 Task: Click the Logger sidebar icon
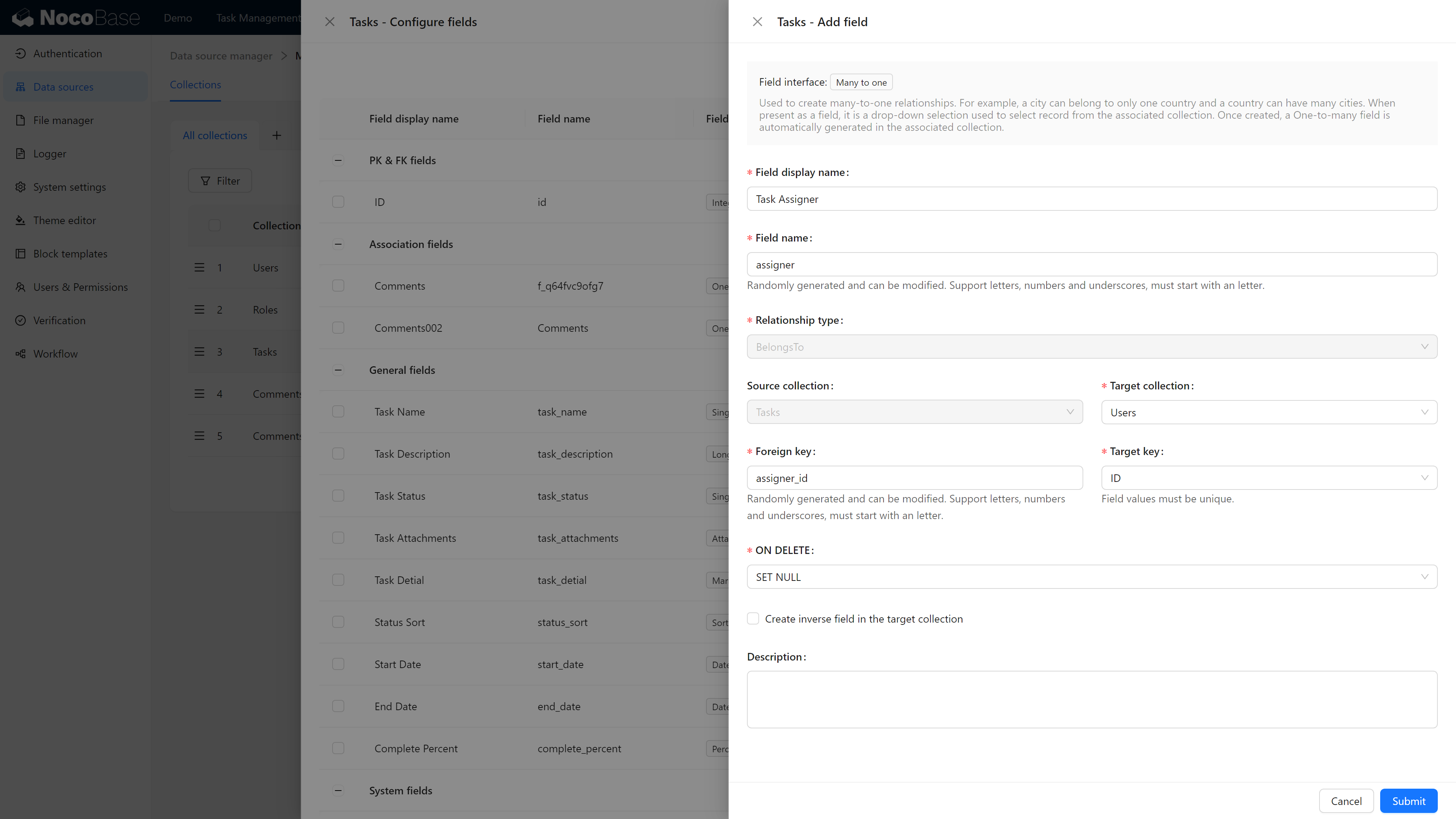[x=20, y=154]
